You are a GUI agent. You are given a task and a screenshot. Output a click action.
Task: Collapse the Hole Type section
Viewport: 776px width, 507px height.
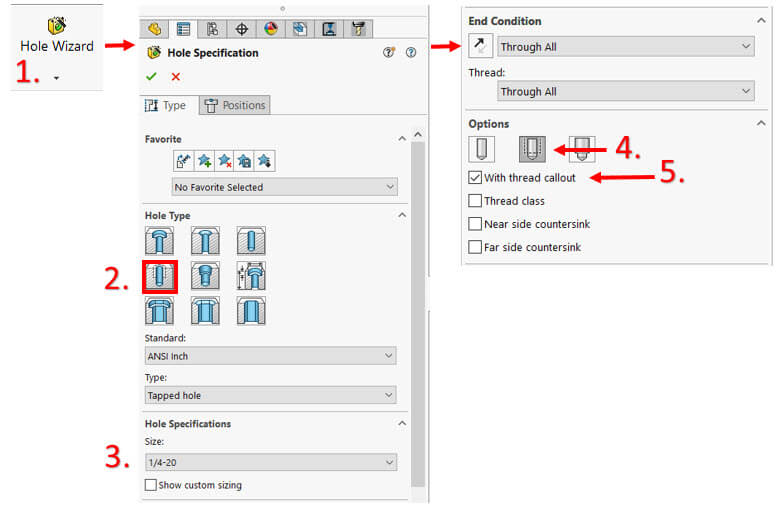pyautogui.click(x=402, y=215)
